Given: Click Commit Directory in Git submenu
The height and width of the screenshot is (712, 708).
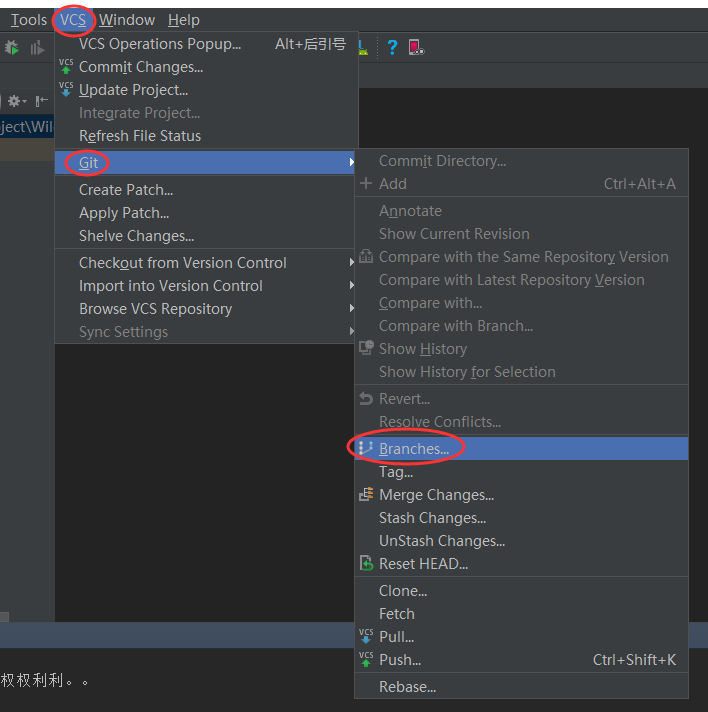Looking at the screenshot, I should [521, 161].
